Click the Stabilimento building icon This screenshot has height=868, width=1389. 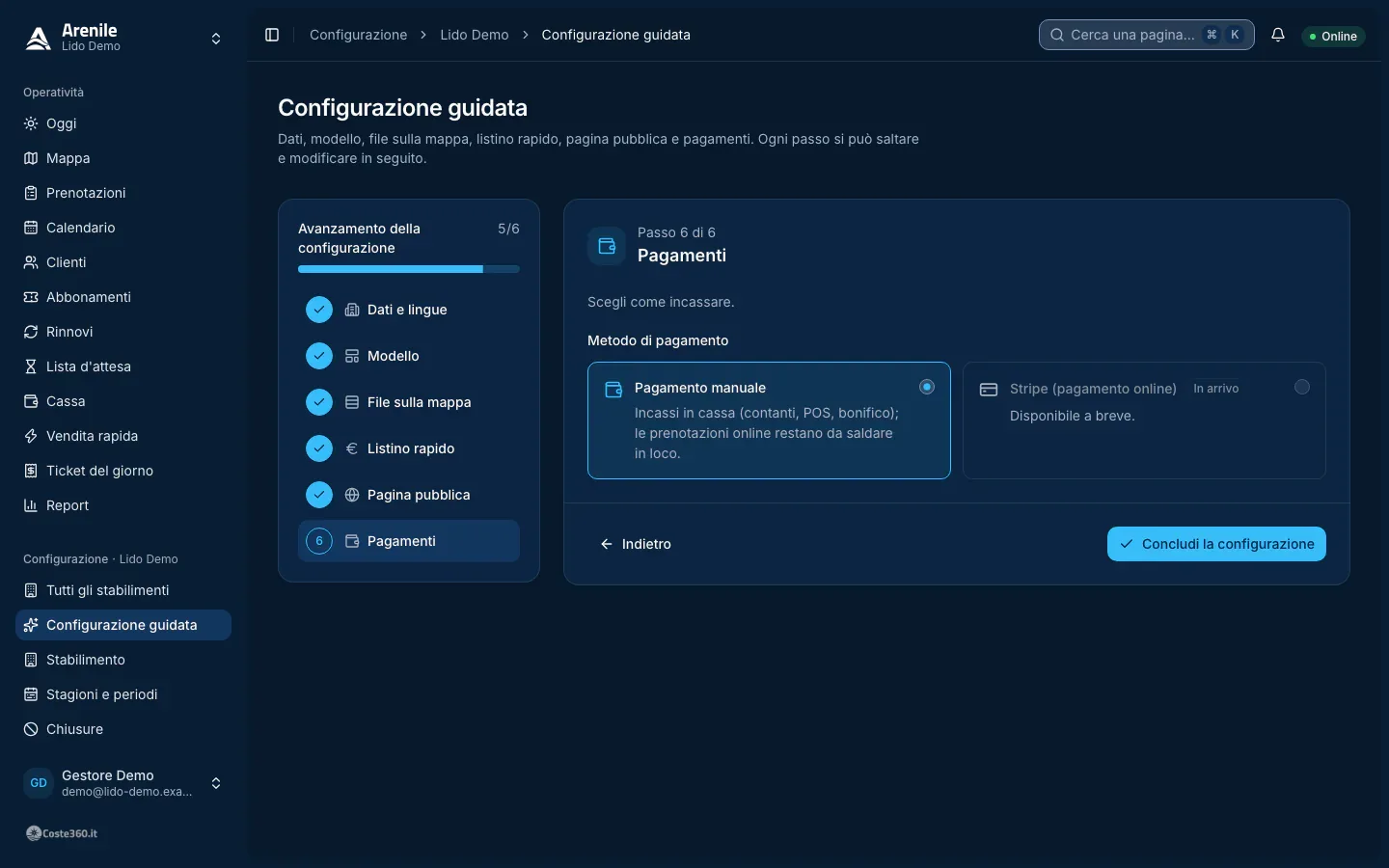coord(31,660)
